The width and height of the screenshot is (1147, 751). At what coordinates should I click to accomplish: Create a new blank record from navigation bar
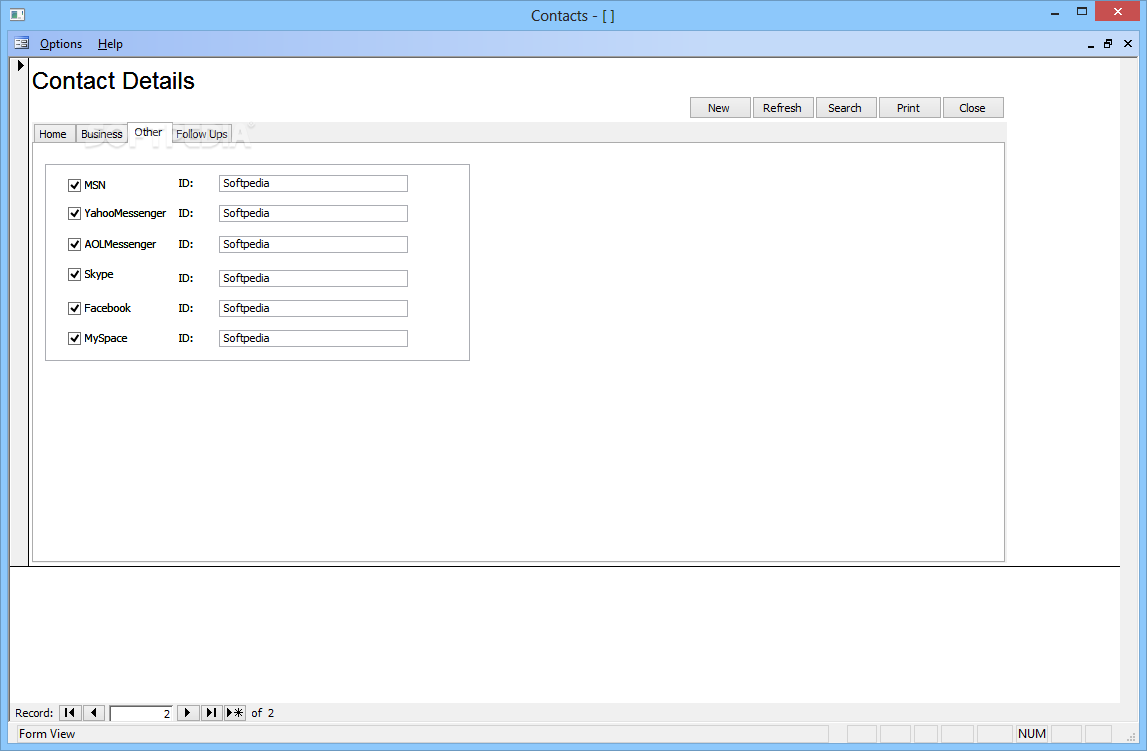tap(235, 712)
